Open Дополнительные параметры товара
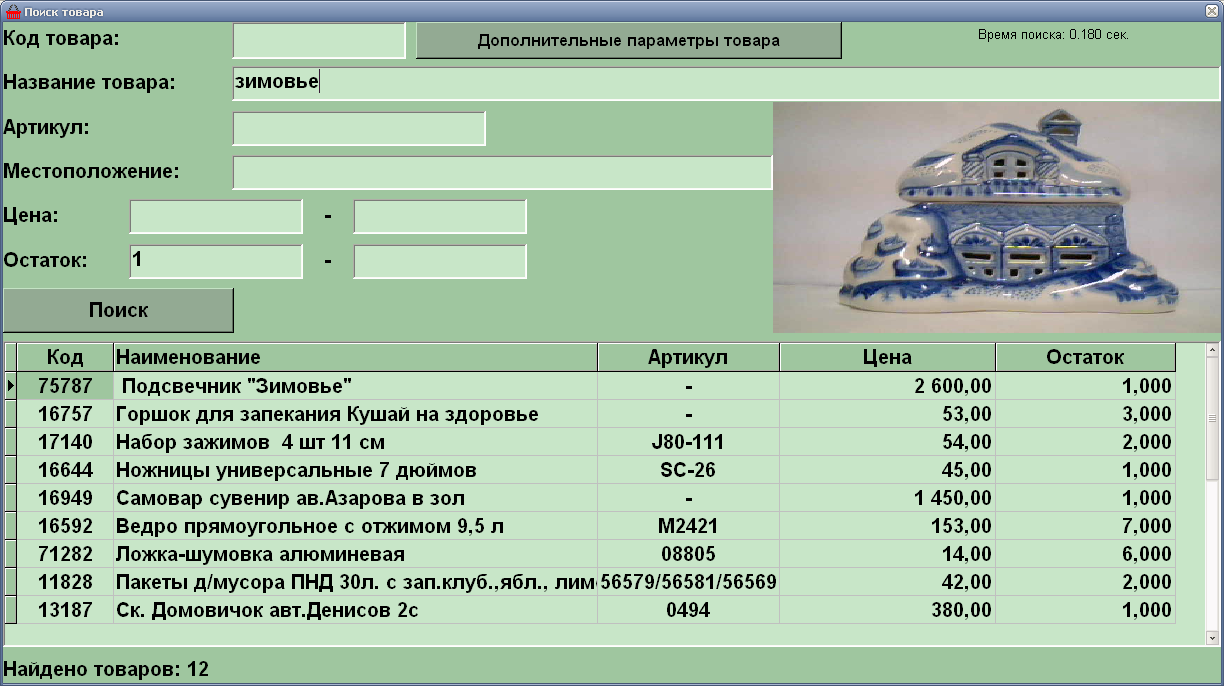 pos(628,41)
